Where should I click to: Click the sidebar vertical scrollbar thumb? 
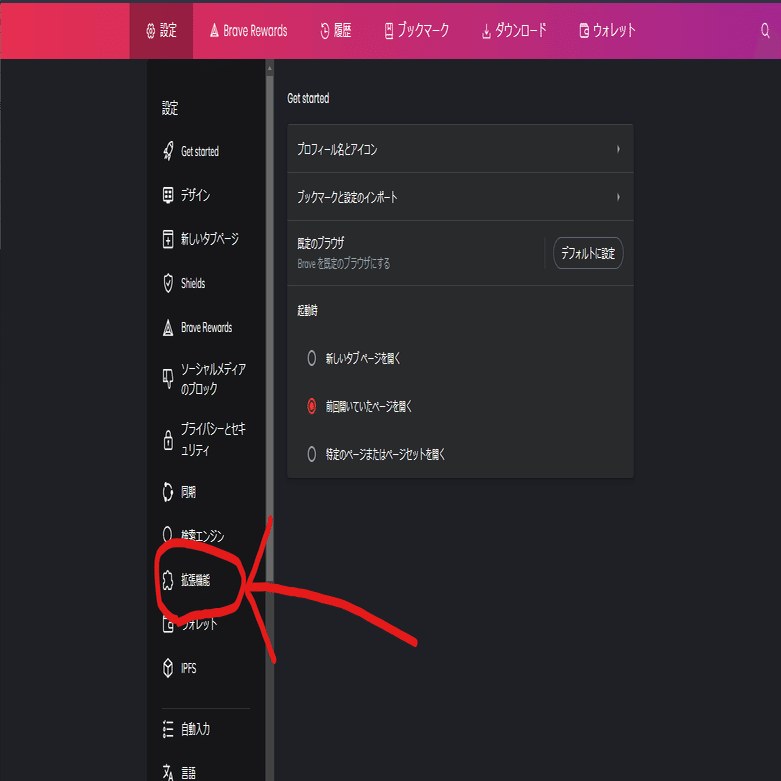tap(269, 329)
